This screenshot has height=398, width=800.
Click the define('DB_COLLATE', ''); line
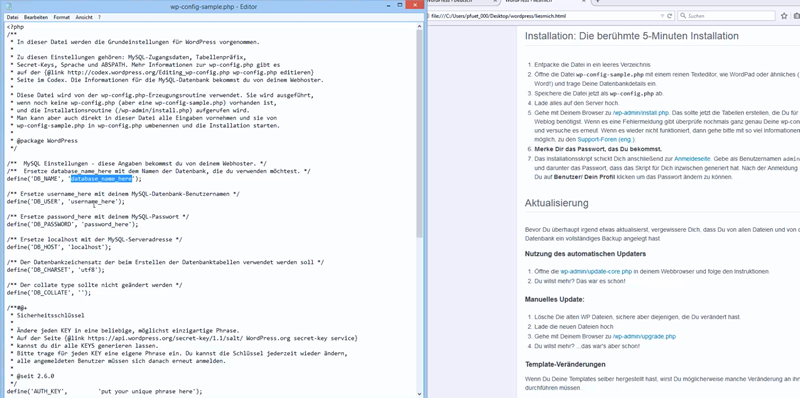point(48,293)
